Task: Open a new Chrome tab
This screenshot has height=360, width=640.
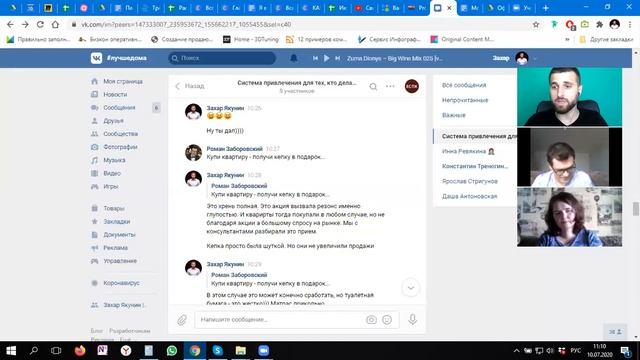Action: pos(545,8)
